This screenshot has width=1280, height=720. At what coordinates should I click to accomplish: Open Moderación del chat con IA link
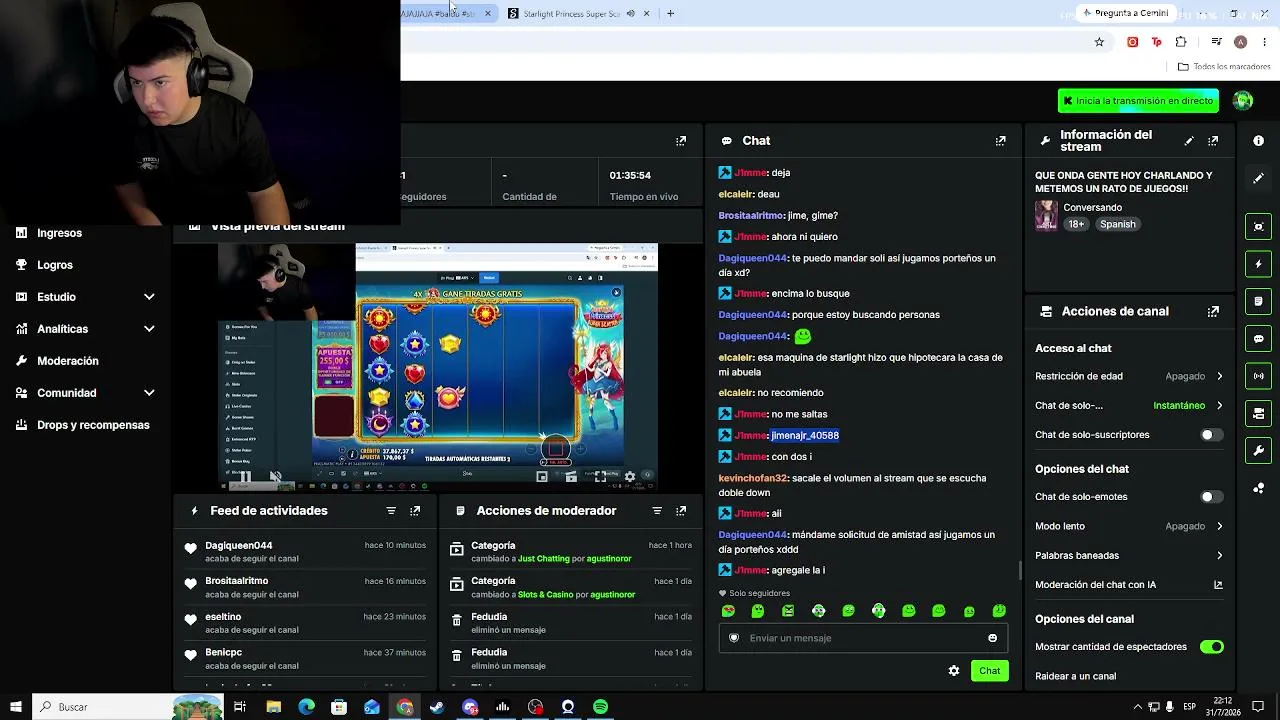(x=1129, y=585)
